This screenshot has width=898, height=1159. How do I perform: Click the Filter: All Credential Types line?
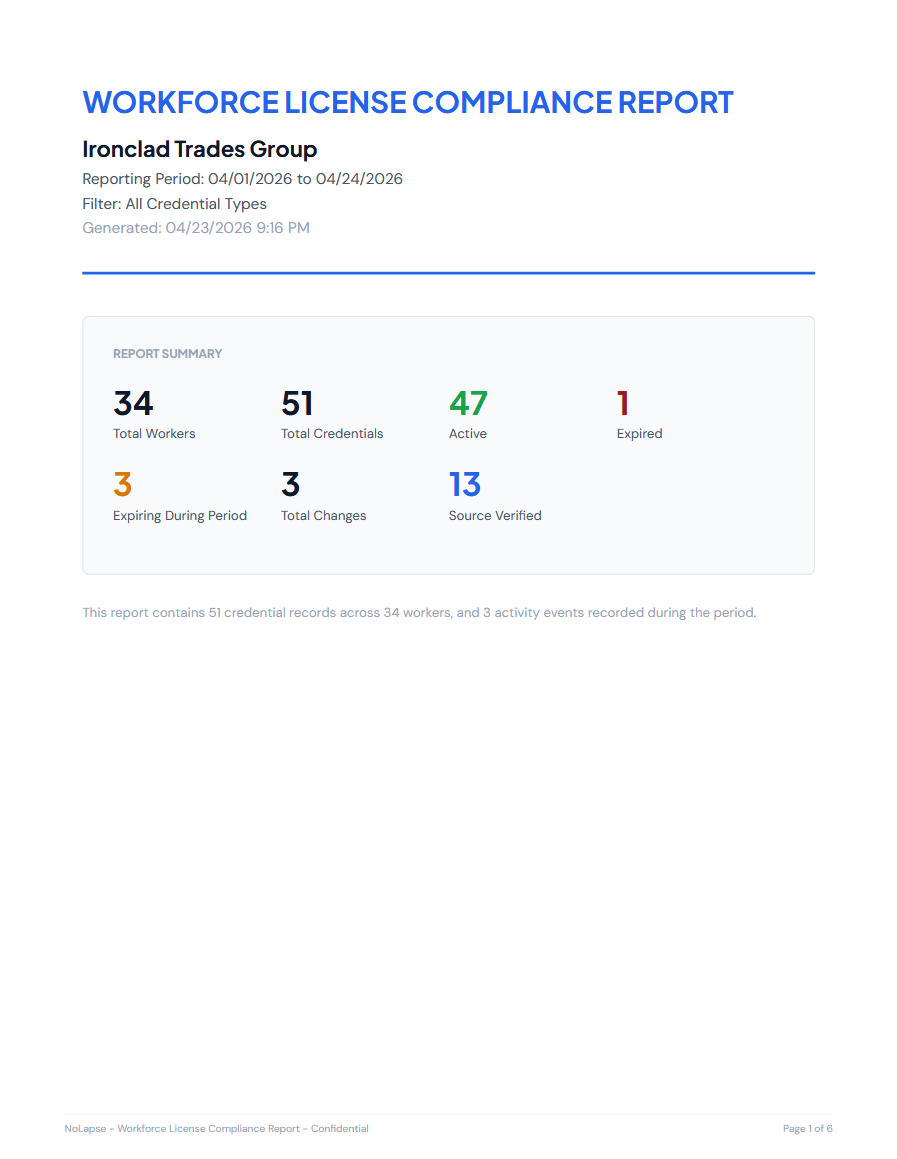(x=174, y=204)
